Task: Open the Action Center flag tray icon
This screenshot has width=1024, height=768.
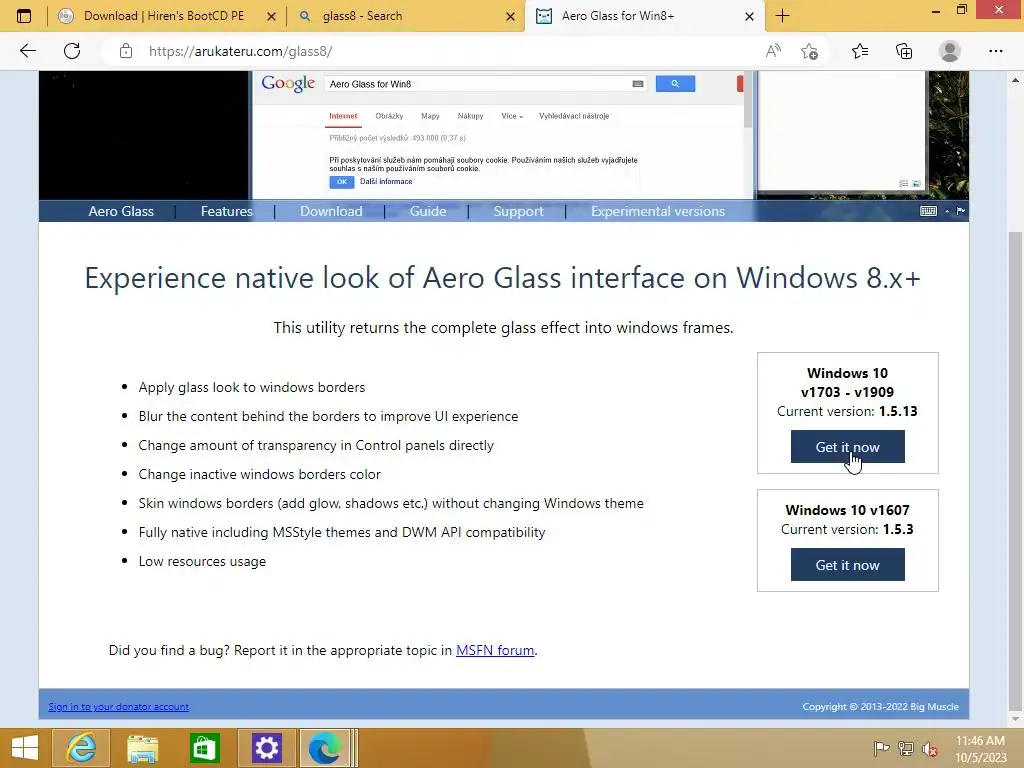Action: click(x=881, y=748)
